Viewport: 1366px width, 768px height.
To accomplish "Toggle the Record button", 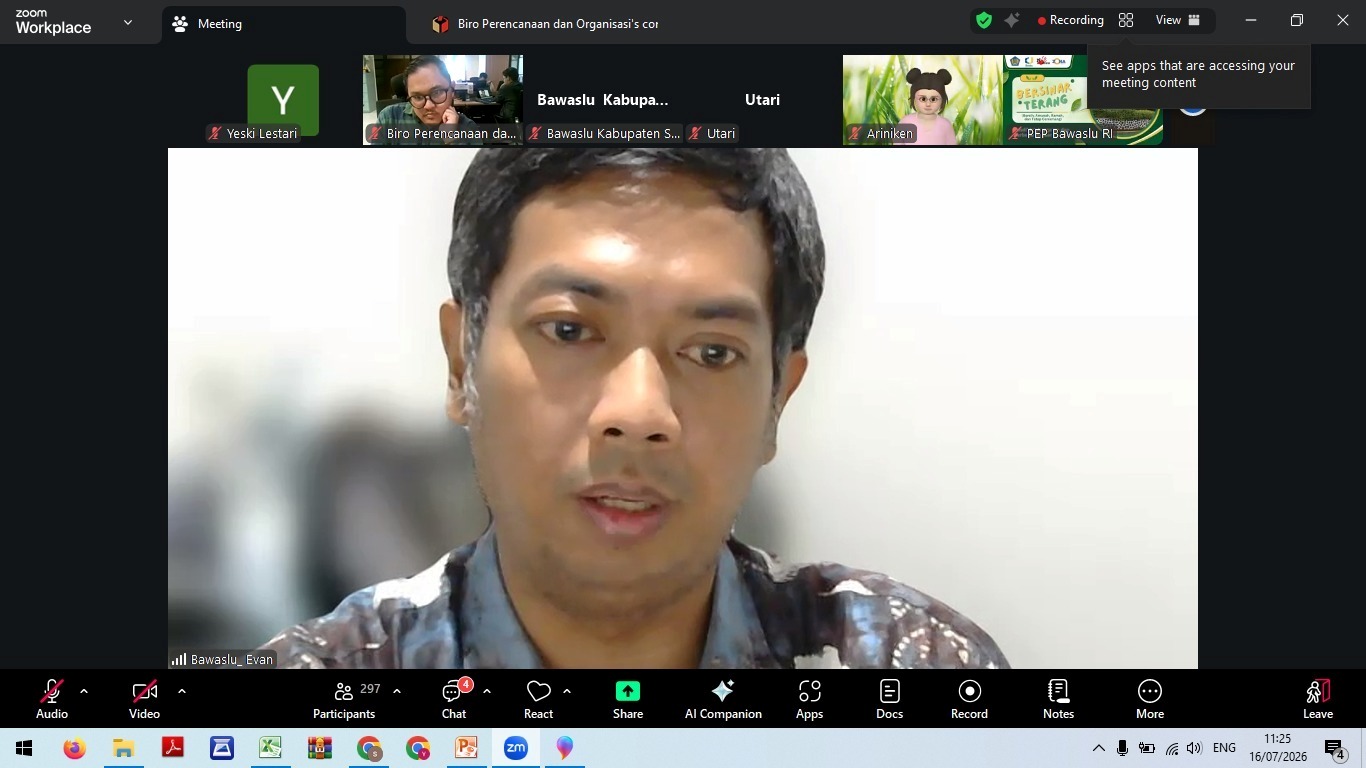I will 969,699.
